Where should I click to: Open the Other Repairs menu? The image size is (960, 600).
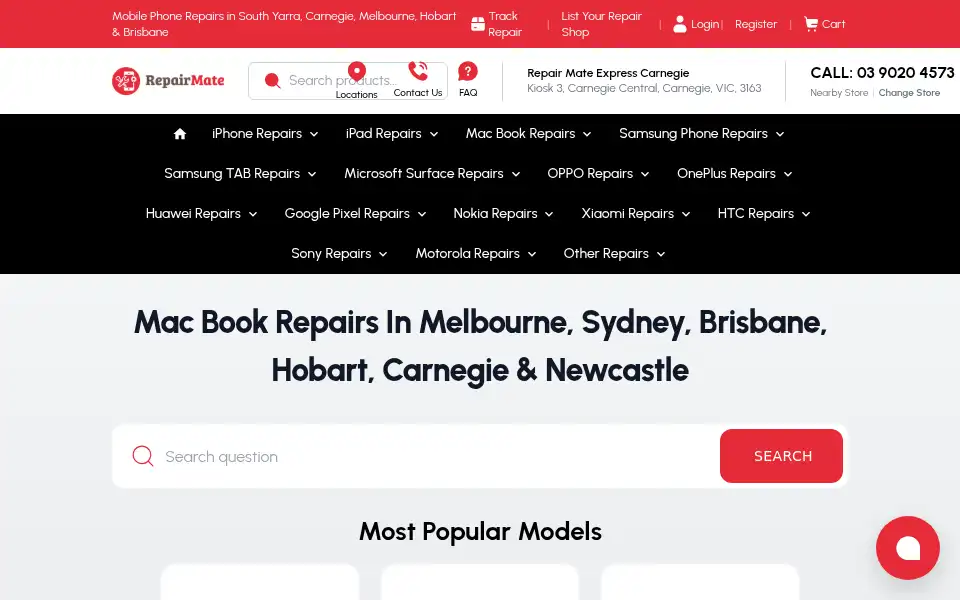tap(614, 253)
